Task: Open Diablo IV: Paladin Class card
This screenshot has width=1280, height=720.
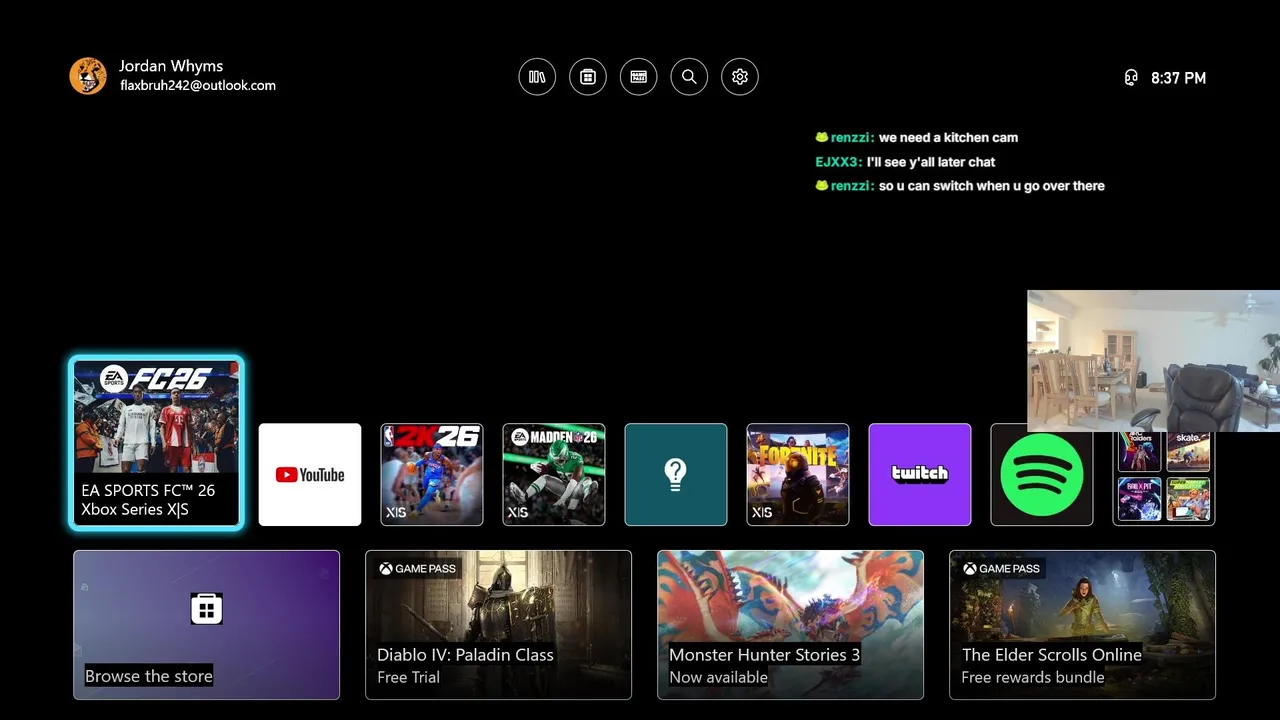Action: [498, 625]
